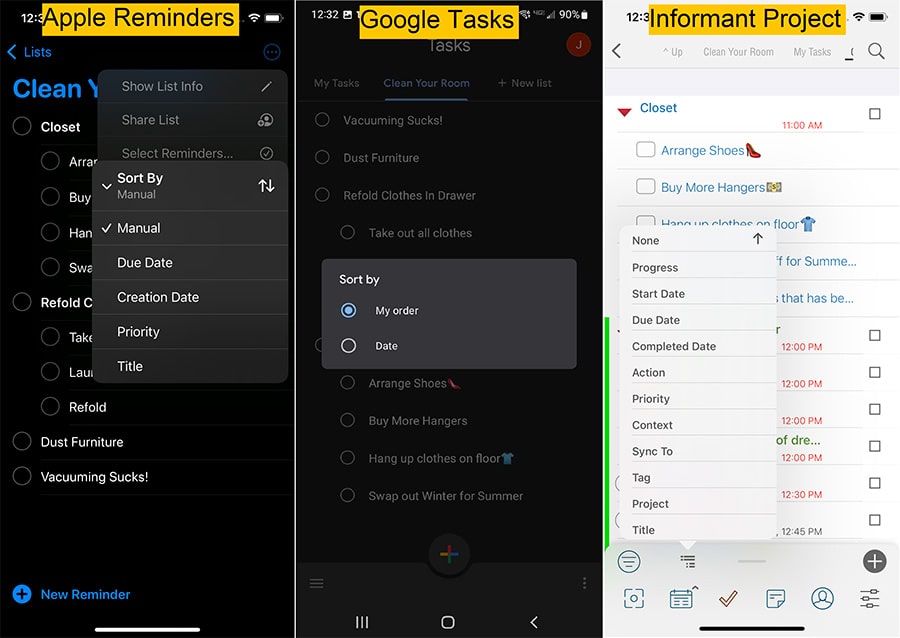900x638 pixels.
Task: Tick the Closet project checkbox in Informant
Action: coord(875,114)
